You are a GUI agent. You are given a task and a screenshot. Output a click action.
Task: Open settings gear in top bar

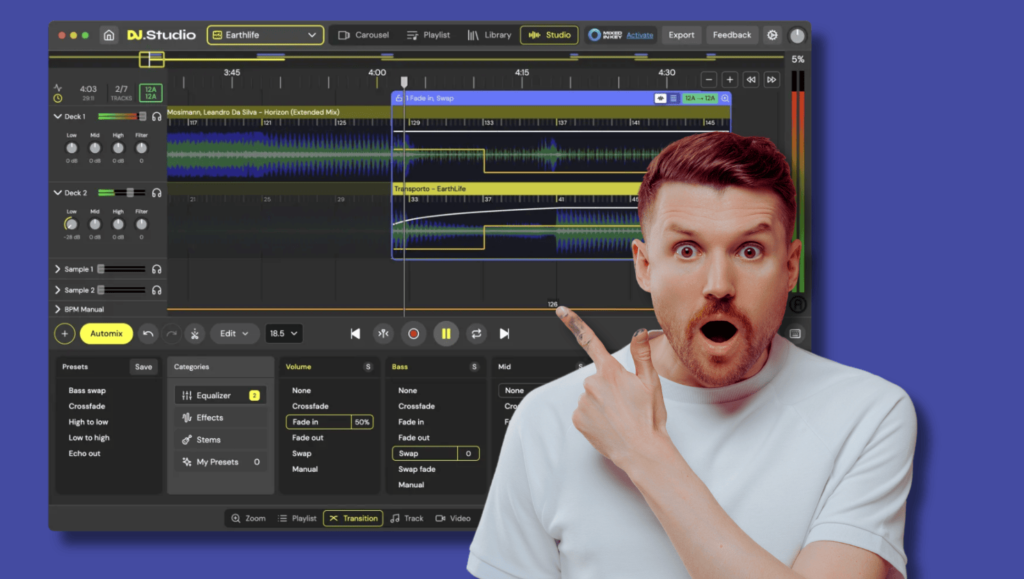tap(773, 35)
